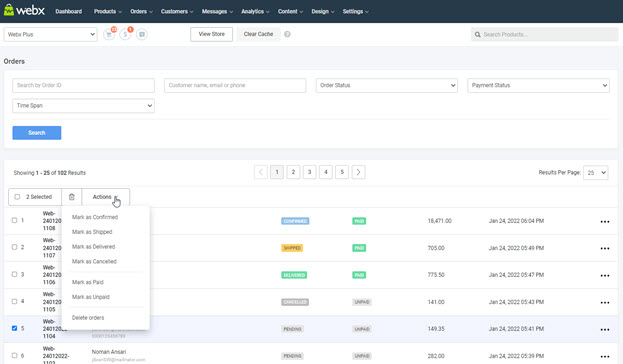Go to next results page arrow
Image resolution: width=623 pixels, height=364 pixels.
coord(358,172)
